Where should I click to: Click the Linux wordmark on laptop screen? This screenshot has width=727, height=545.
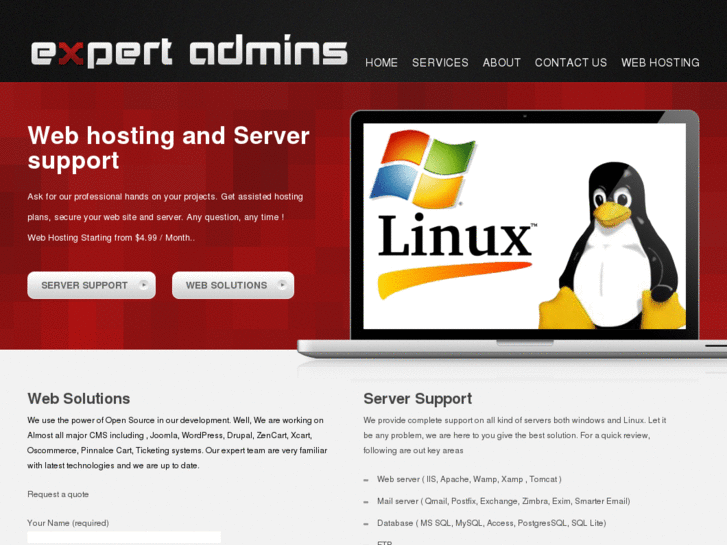coord(457,237)
